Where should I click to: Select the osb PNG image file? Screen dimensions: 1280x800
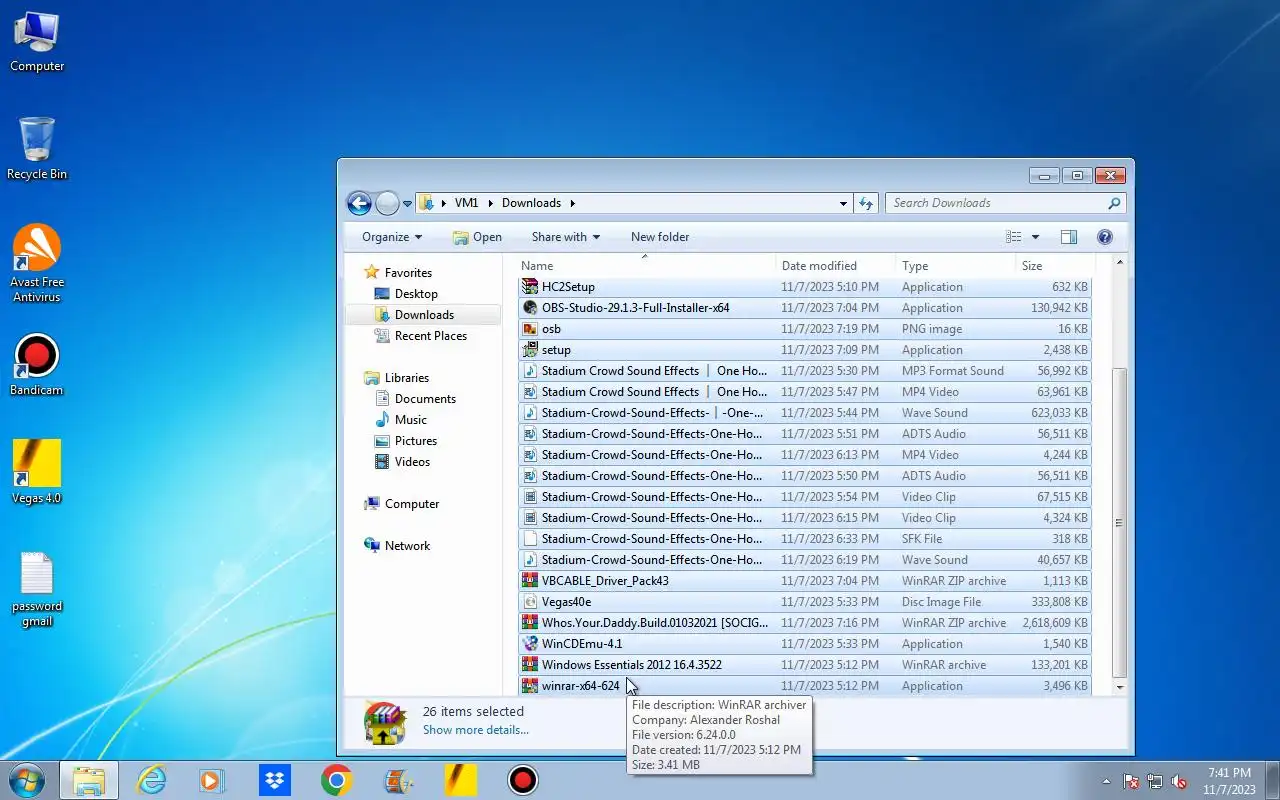pyautogui.click(x=804, y=329)
